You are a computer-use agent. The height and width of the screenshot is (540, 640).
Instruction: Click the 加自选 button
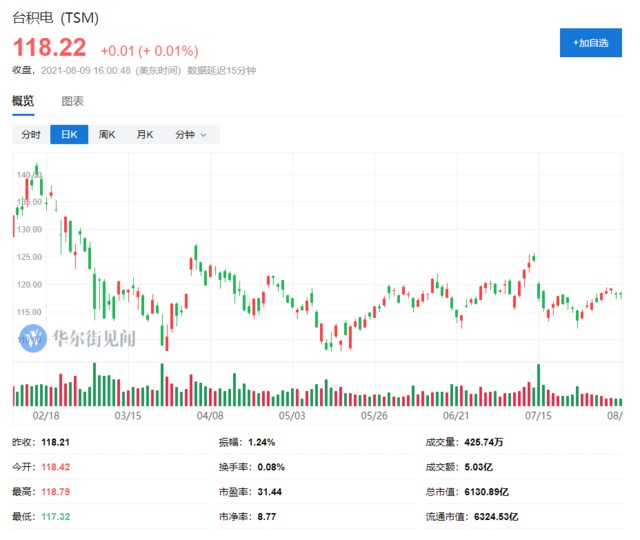(590, 43)
